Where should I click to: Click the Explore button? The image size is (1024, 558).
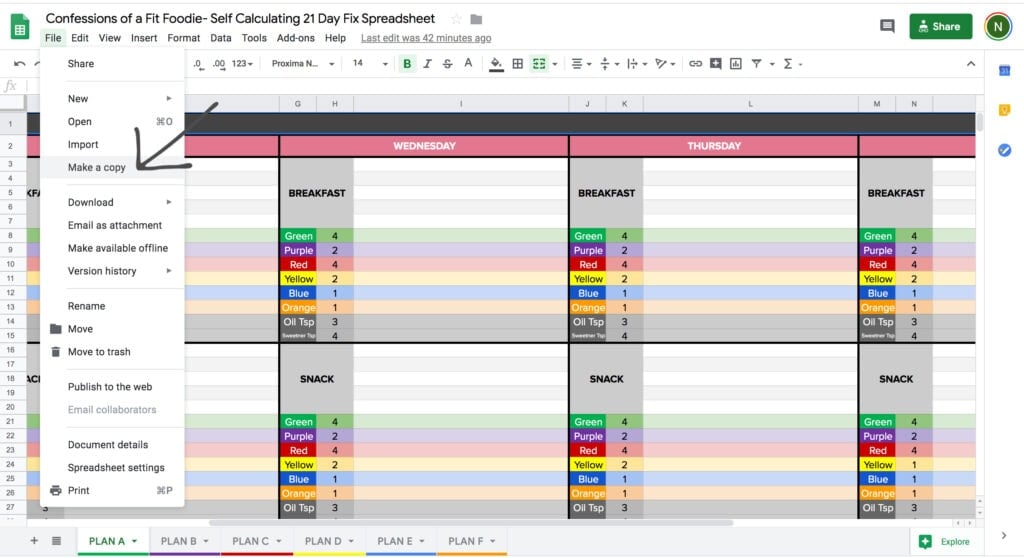coord(946,541)
